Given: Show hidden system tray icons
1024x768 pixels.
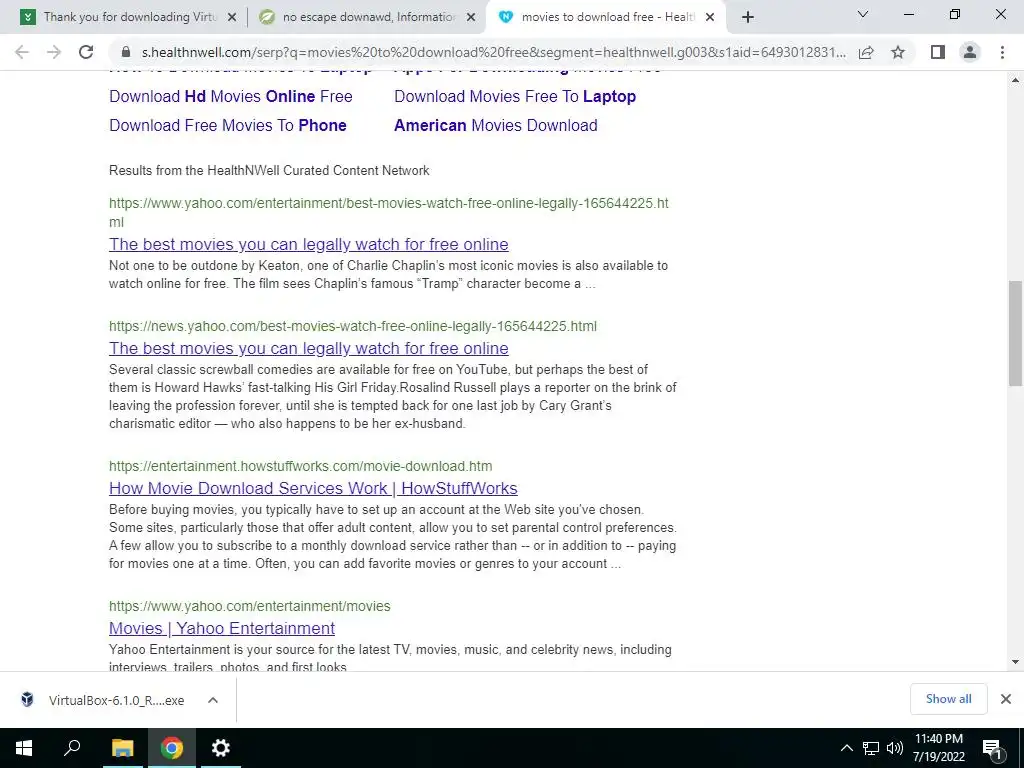Looking at the screenshot, I should click(x=846, y=748).
